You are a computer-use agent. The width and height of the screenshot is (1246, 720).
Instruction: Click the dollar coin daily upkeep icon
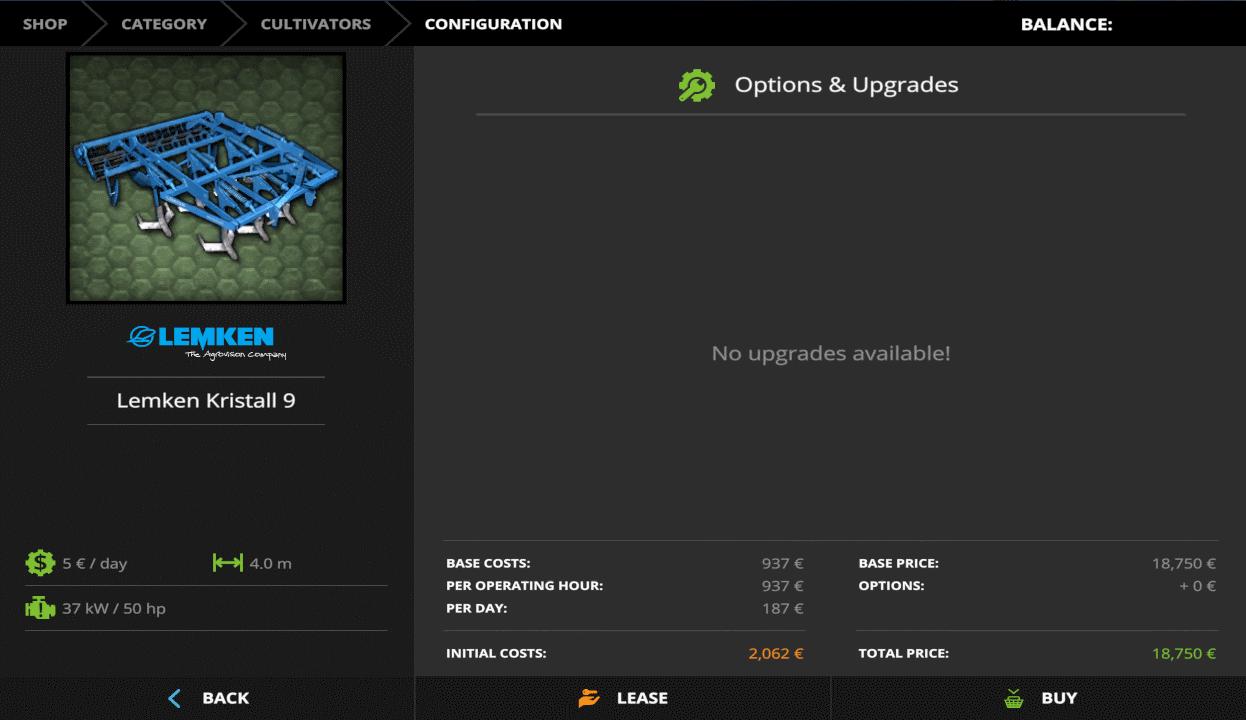point(40,563)
